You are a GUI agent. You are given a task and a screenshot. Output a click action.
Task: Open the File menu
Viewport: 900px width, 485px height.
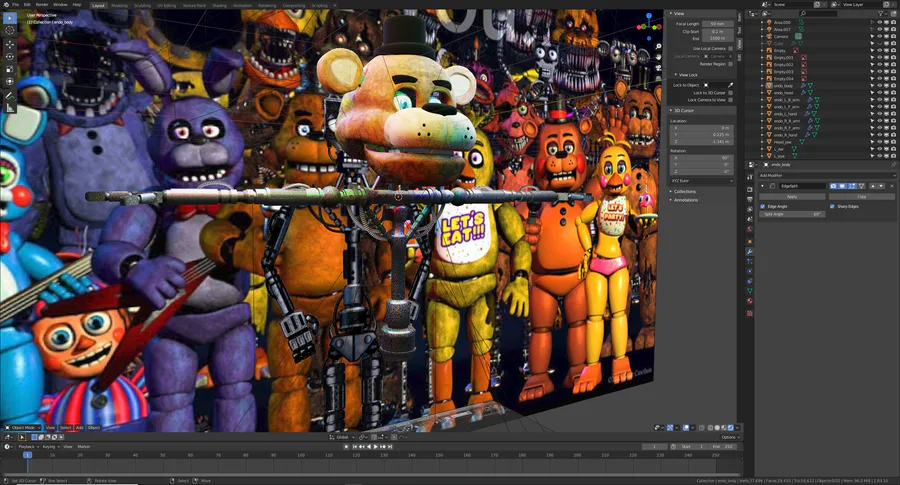point(15,5)
